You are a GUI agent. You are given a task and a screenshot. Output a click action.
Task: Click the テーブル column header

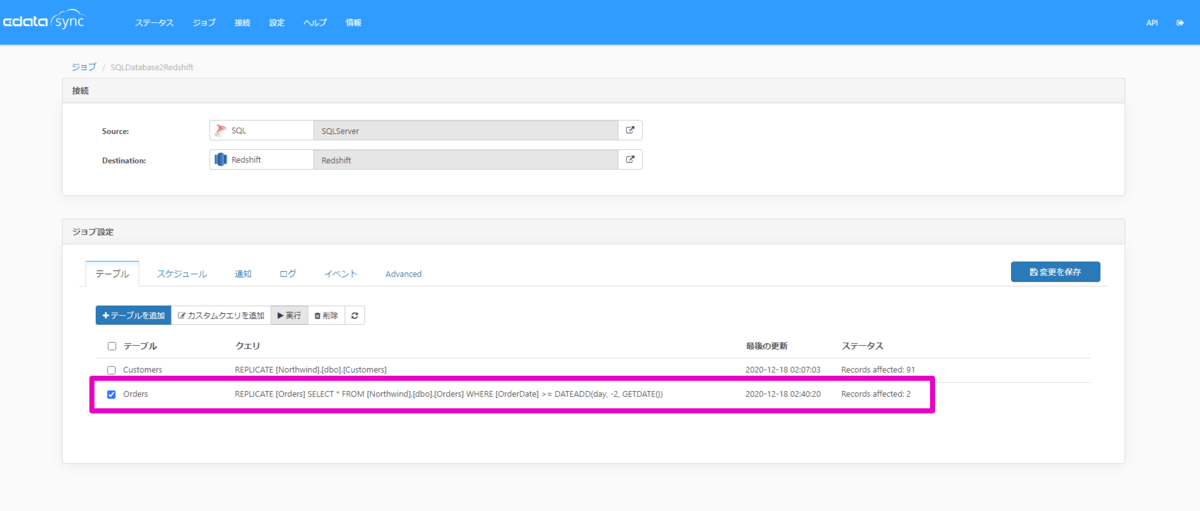[x=140, y=346]
